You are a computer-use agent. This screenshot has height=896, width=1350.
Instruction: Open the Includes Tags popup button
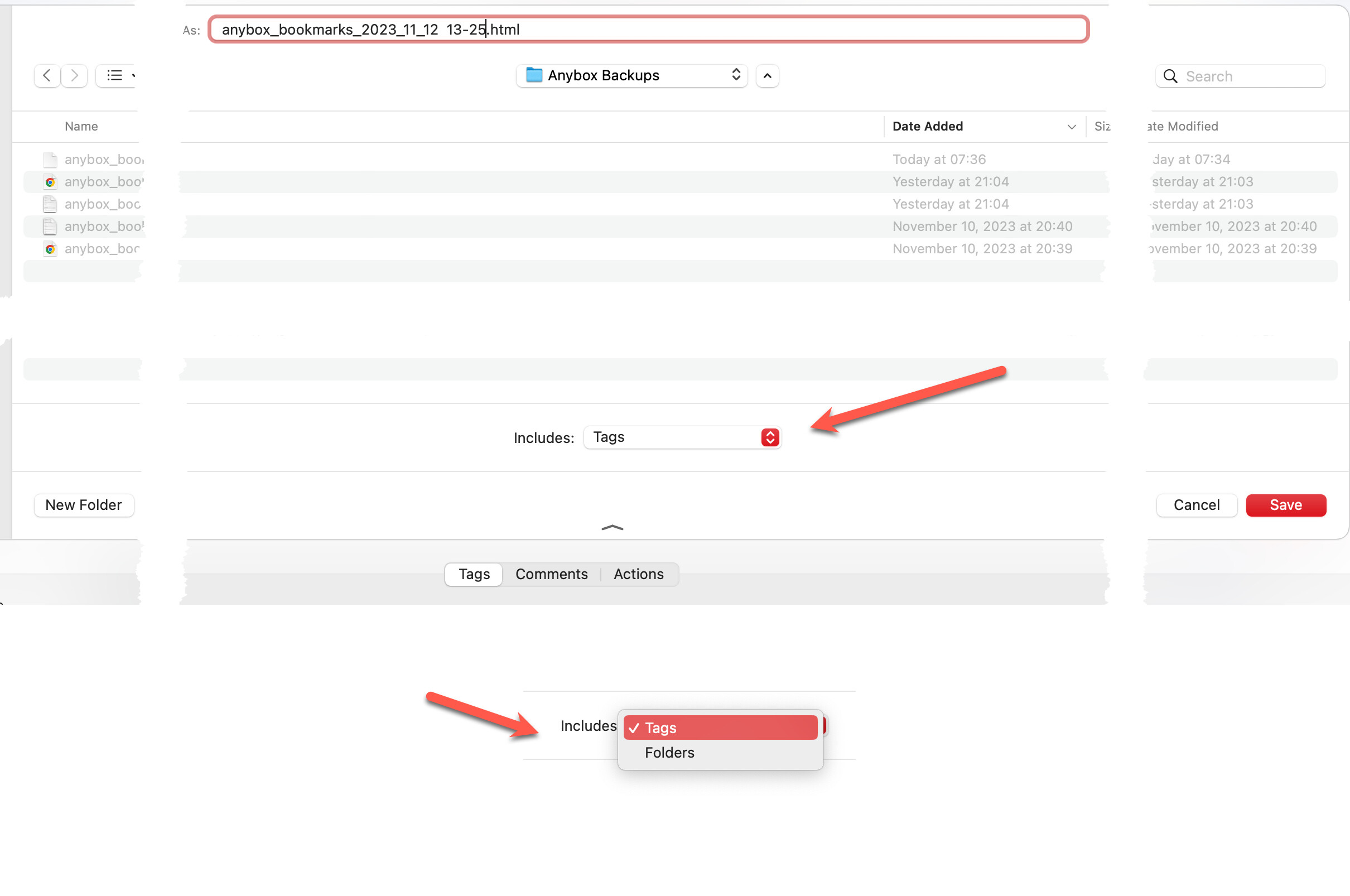(682, 437)
